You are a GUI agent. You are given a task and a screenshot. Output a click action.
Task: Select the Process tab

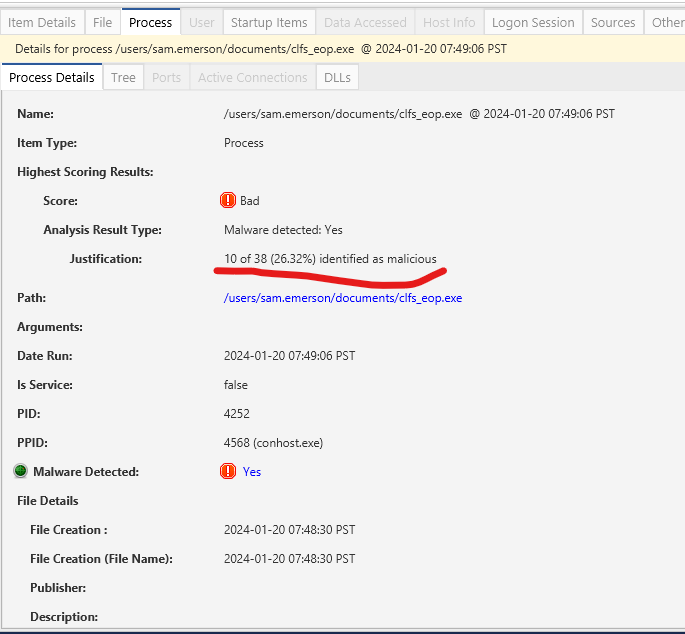point(151,22)
